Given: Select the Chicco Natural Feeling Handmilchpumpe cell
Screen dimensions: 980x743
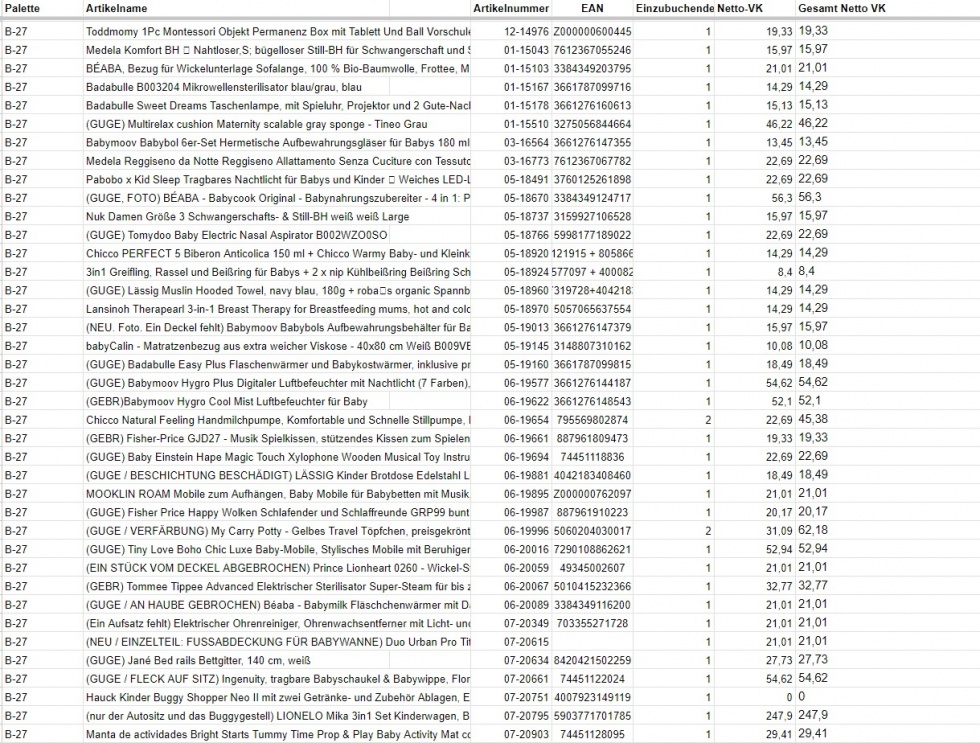Looking at the screenshot, I should 278,420.
